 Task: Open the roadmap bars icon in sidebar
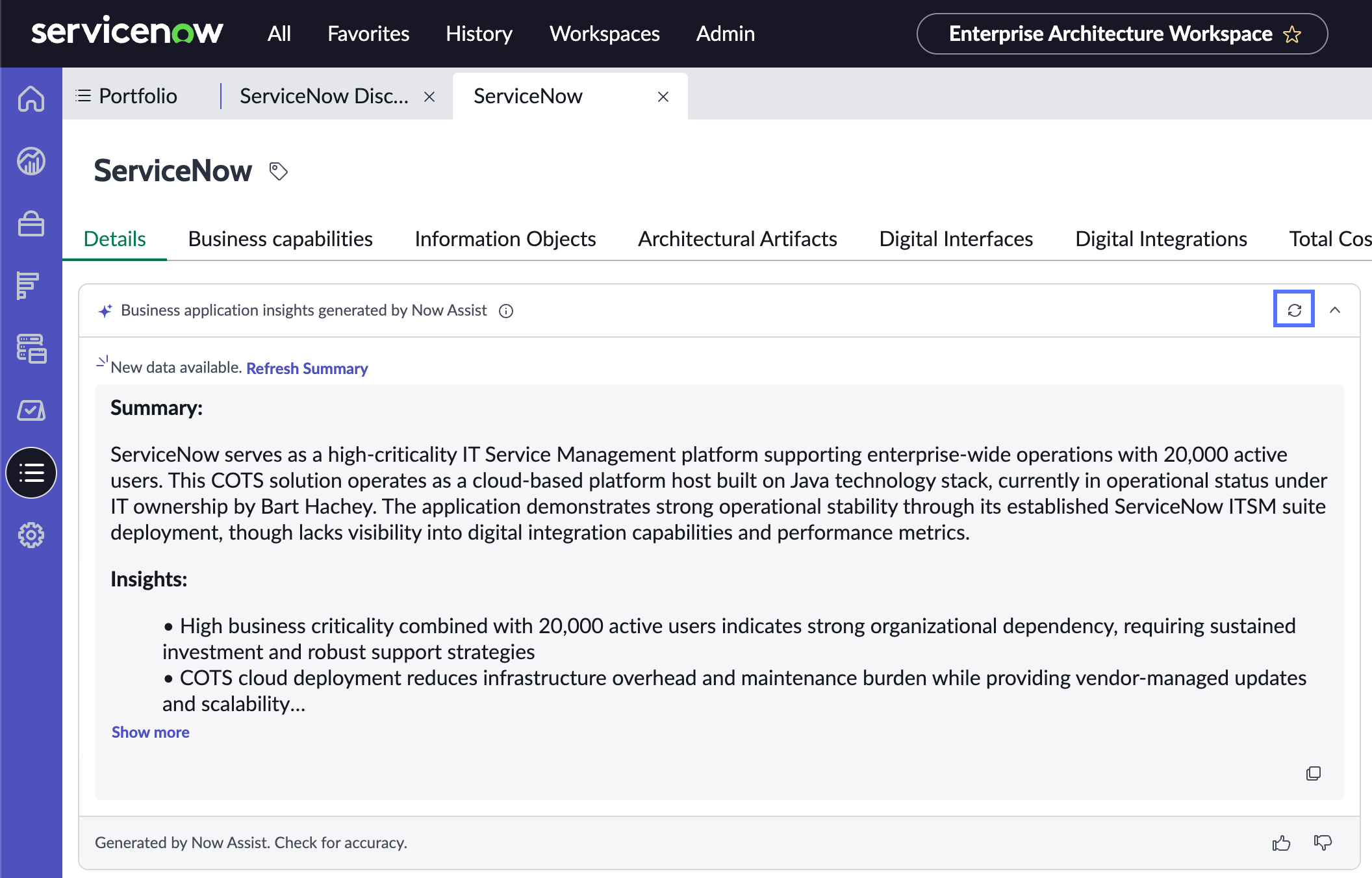pos(29,286)
